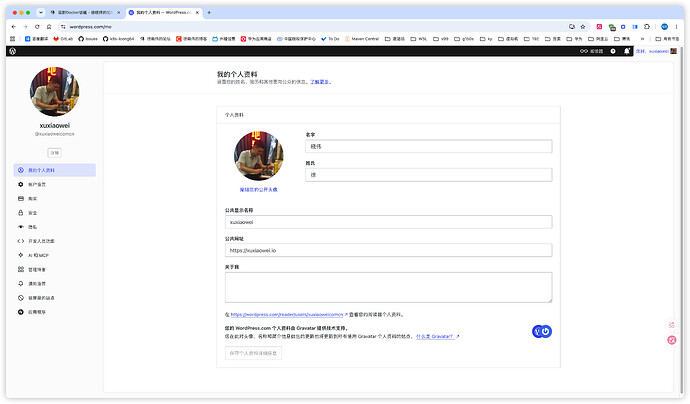Click the WordPress logo in the black admin bar
Screen dimensions: 690x404
pos(13,51)
